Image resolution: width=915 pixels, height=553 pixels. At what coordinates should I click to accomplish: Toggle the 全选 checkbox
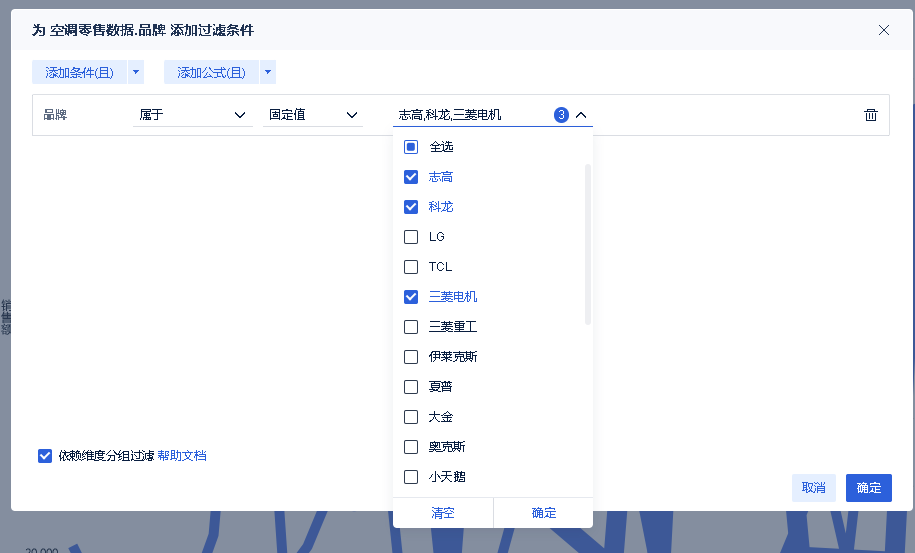coord(411,147)
